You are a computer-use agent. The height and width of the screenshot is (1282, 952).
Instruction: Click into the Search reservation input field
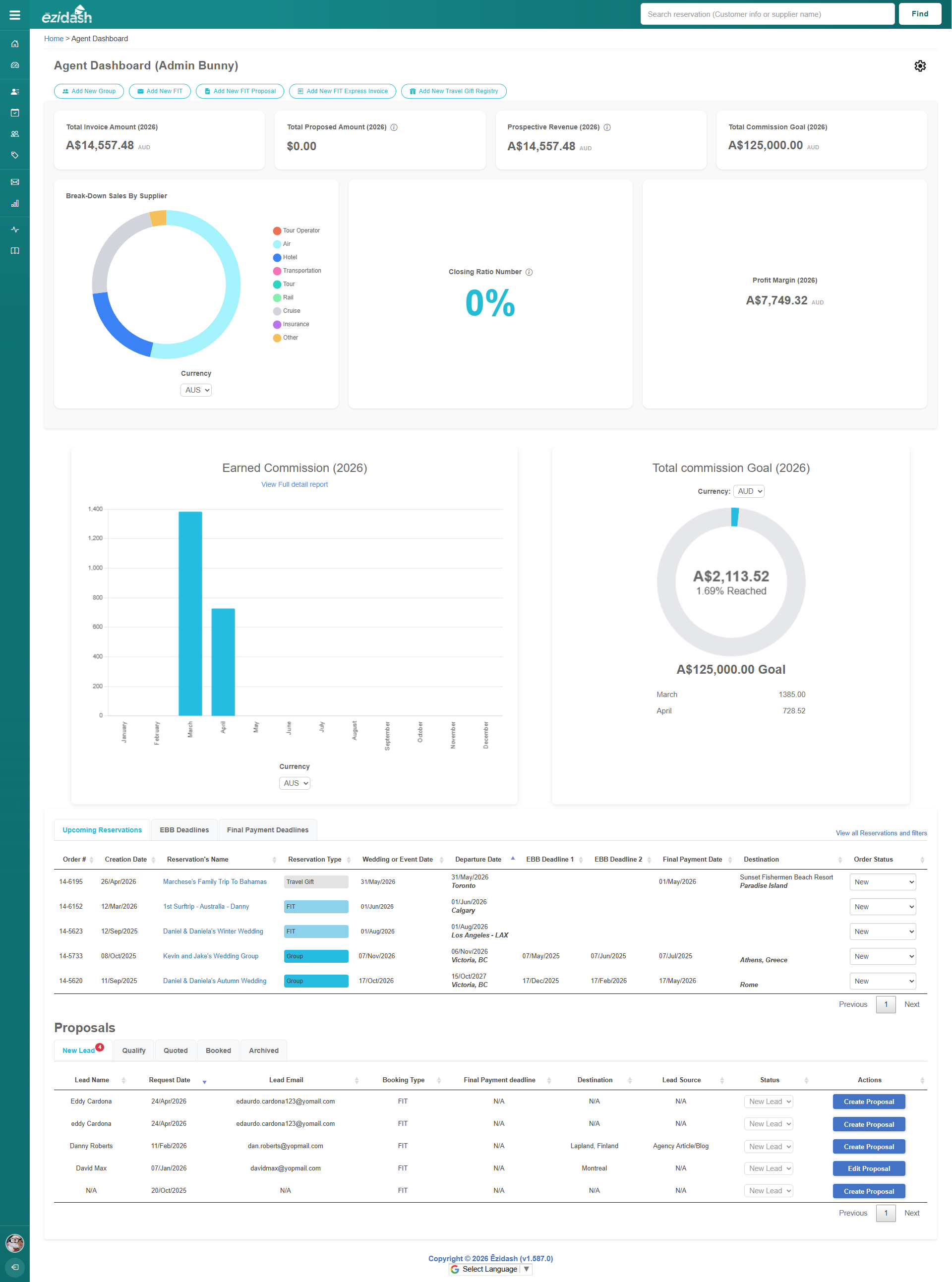767,14
